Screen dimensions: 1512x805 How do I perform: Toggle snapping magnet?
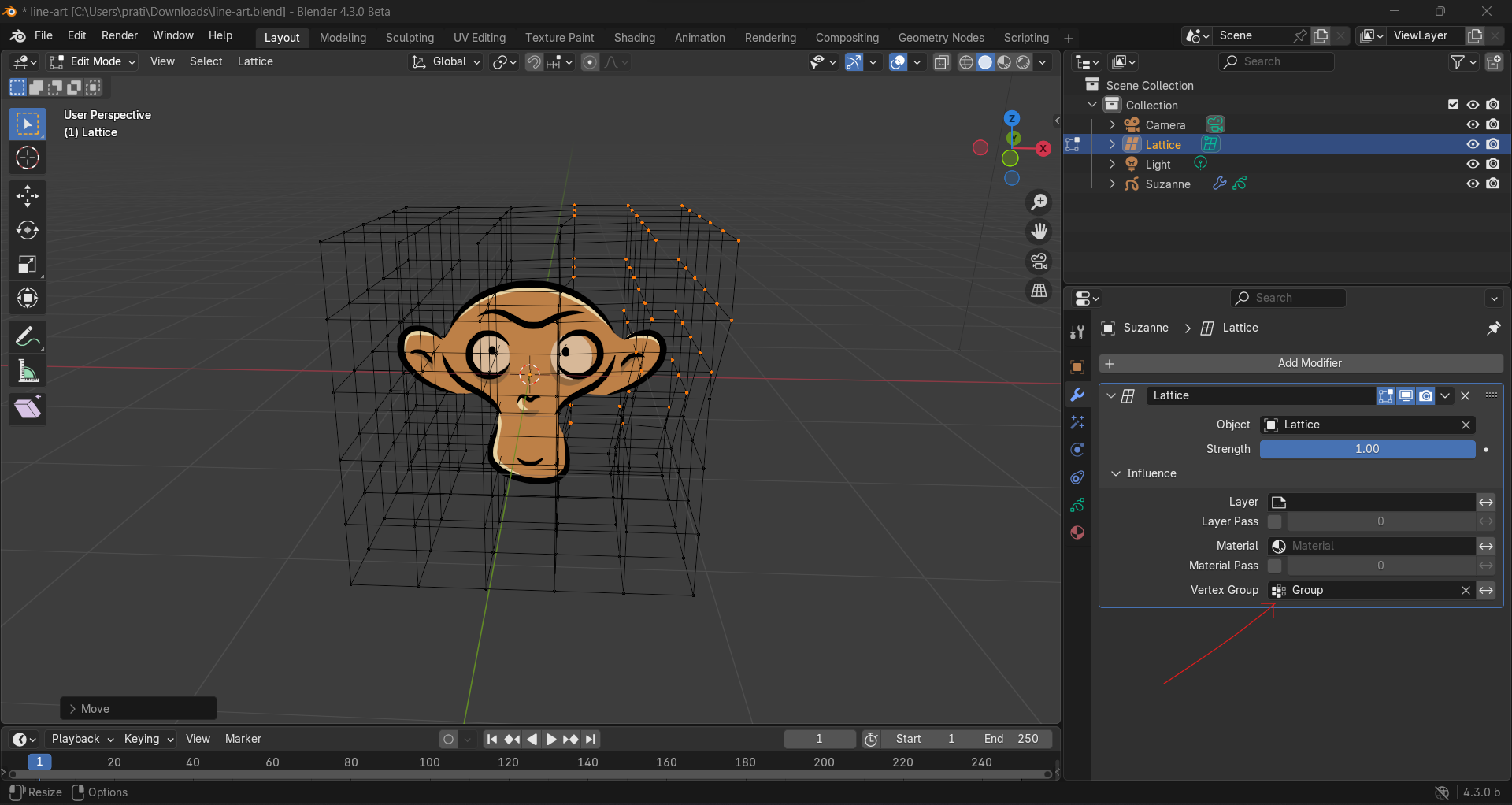pyautogui.click(x=534, y=62)
